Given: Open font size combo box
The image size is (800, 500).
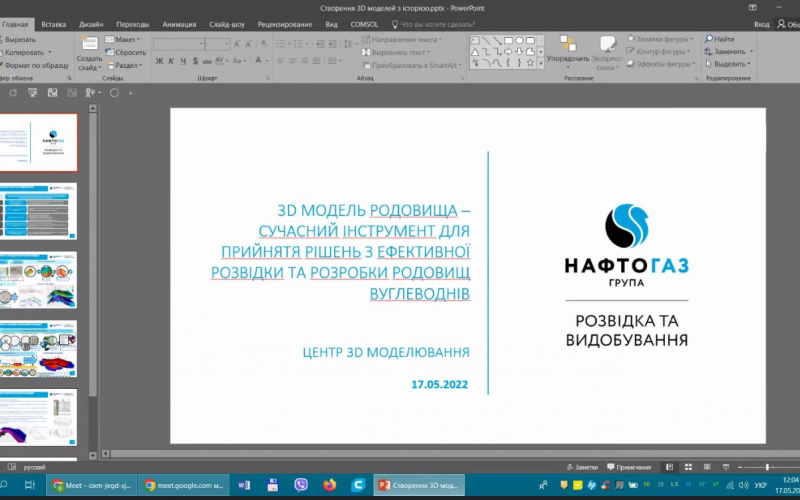Looking at the screenshot, I should (217, 44).
